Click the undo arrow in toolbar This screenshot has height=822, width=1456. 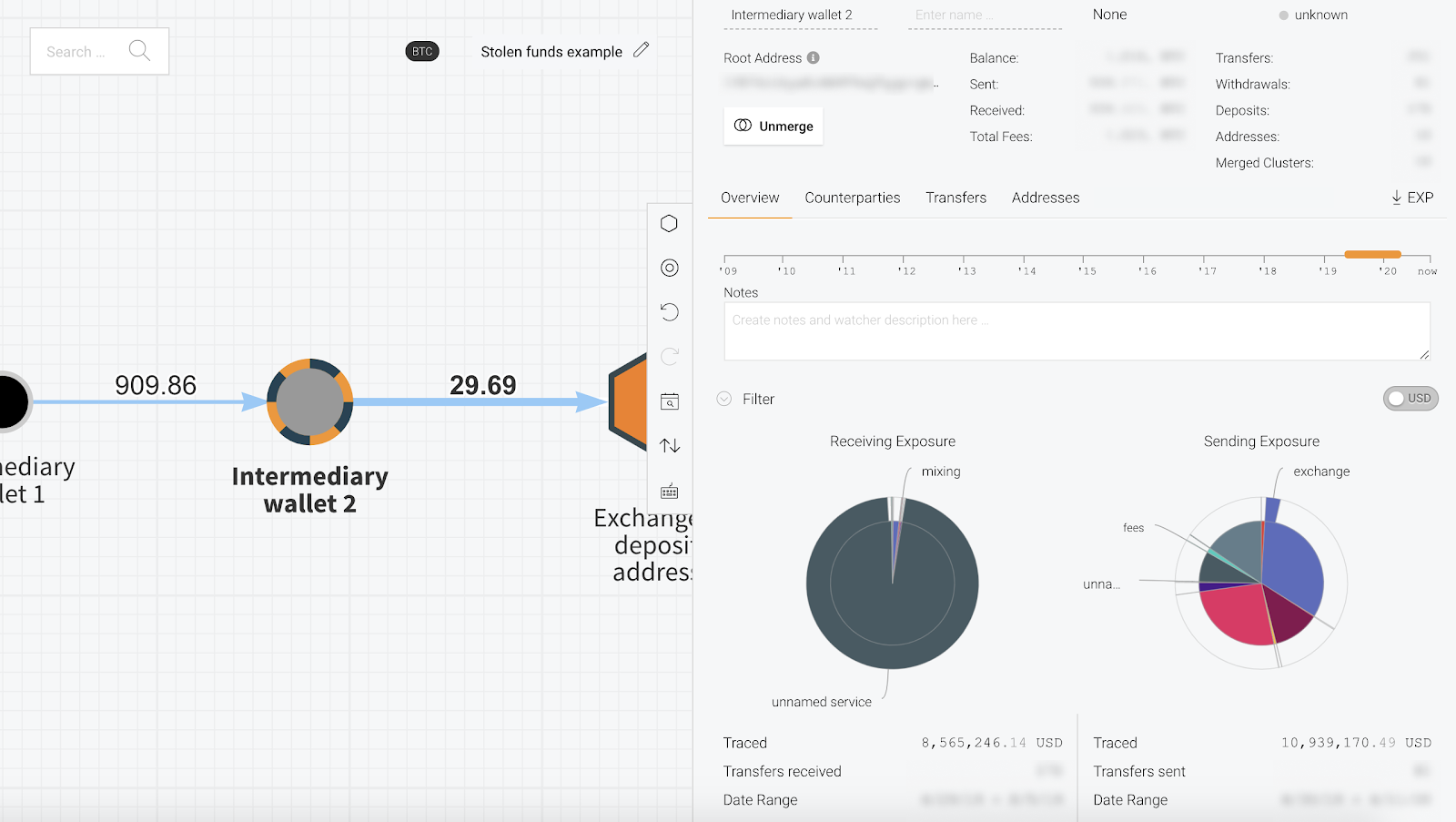[x=669, y=312]
